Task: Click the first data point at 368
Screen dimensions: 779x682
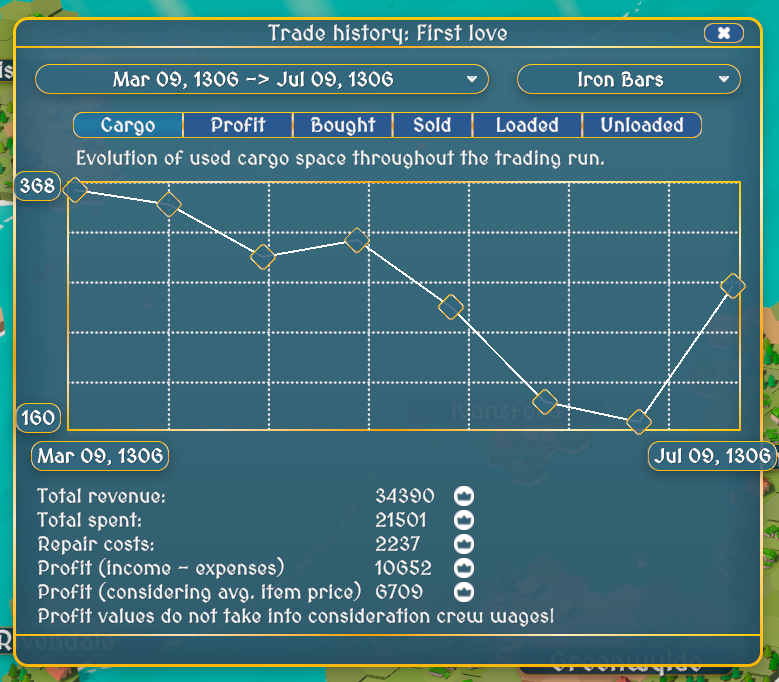Action: coord(74,188)
